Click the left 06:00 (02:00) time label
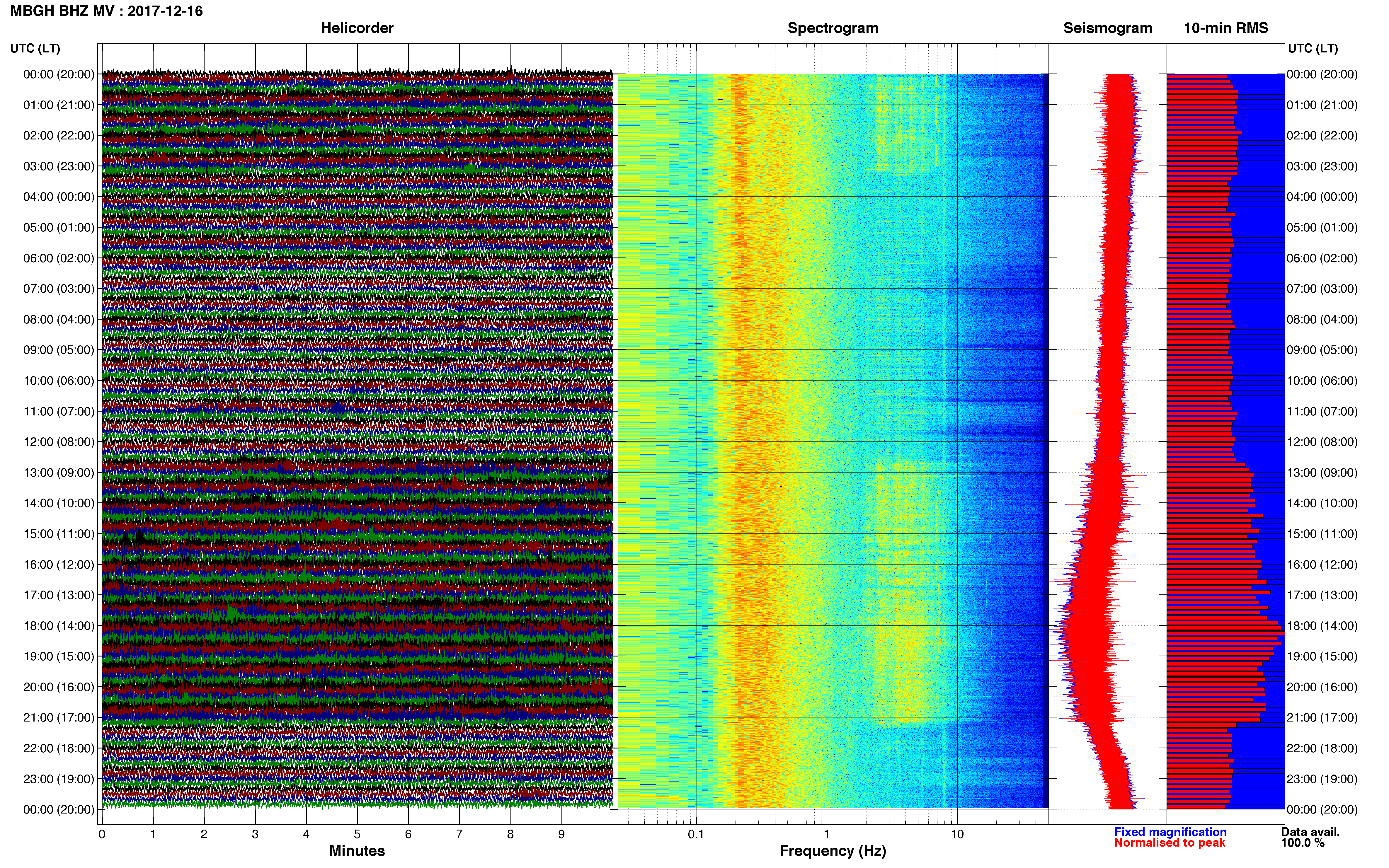Screen dimensions: 1389x868 [x=59, y=258]
